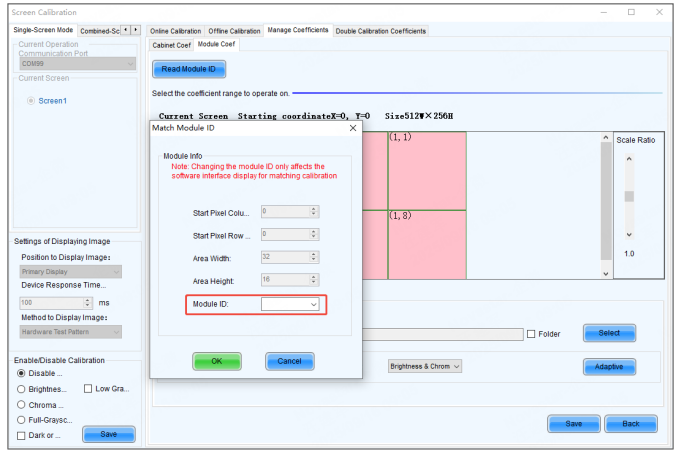Click the Select file button

tap(609, 333)
